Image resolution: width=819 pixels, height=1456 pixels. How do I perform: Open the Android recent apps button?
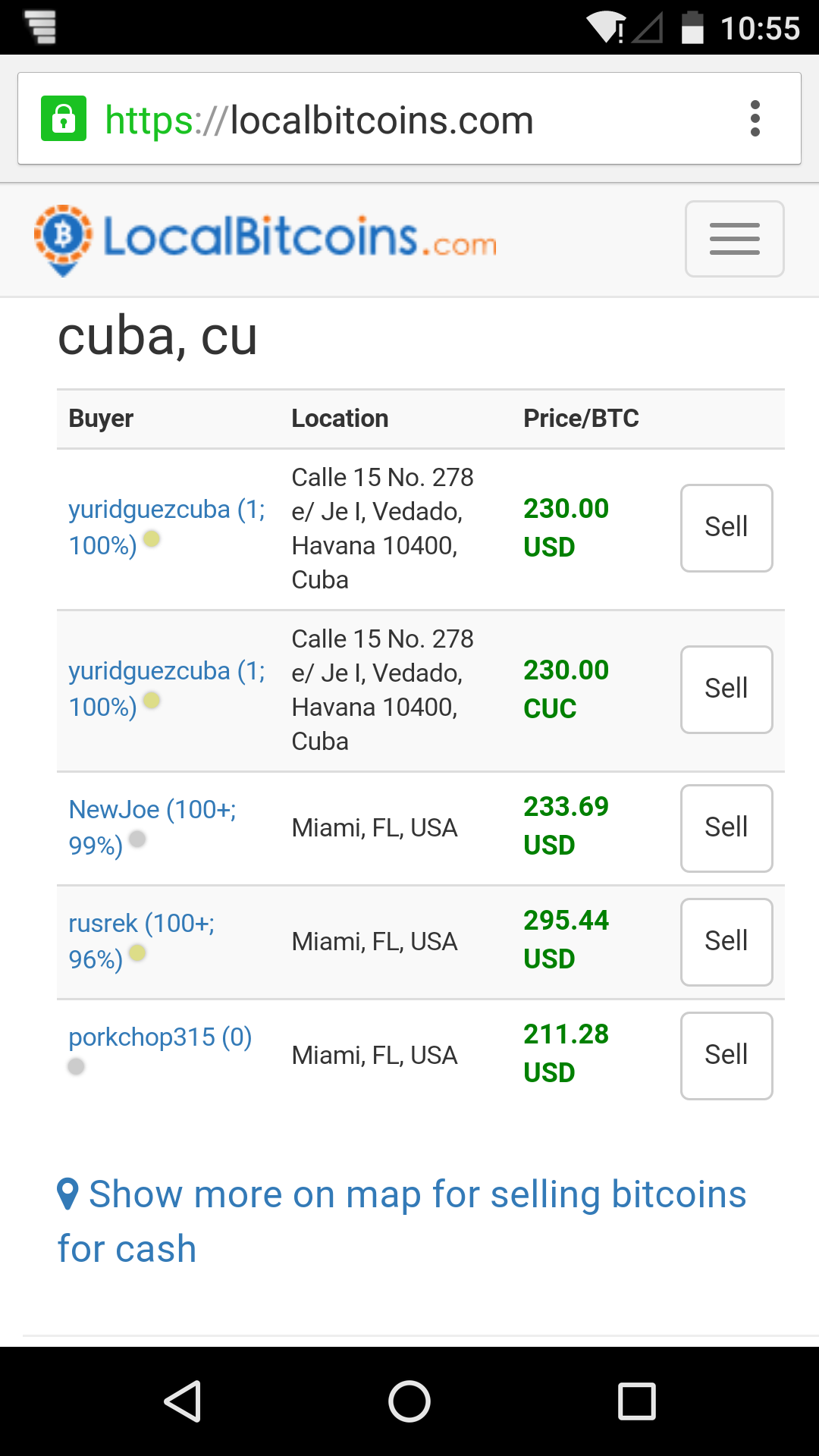[636, 1401]
